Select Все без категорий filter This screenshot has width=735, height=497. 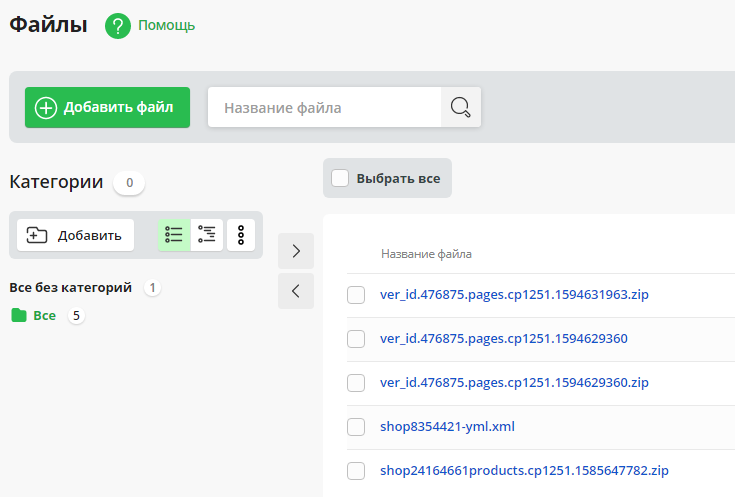point(70,288)
